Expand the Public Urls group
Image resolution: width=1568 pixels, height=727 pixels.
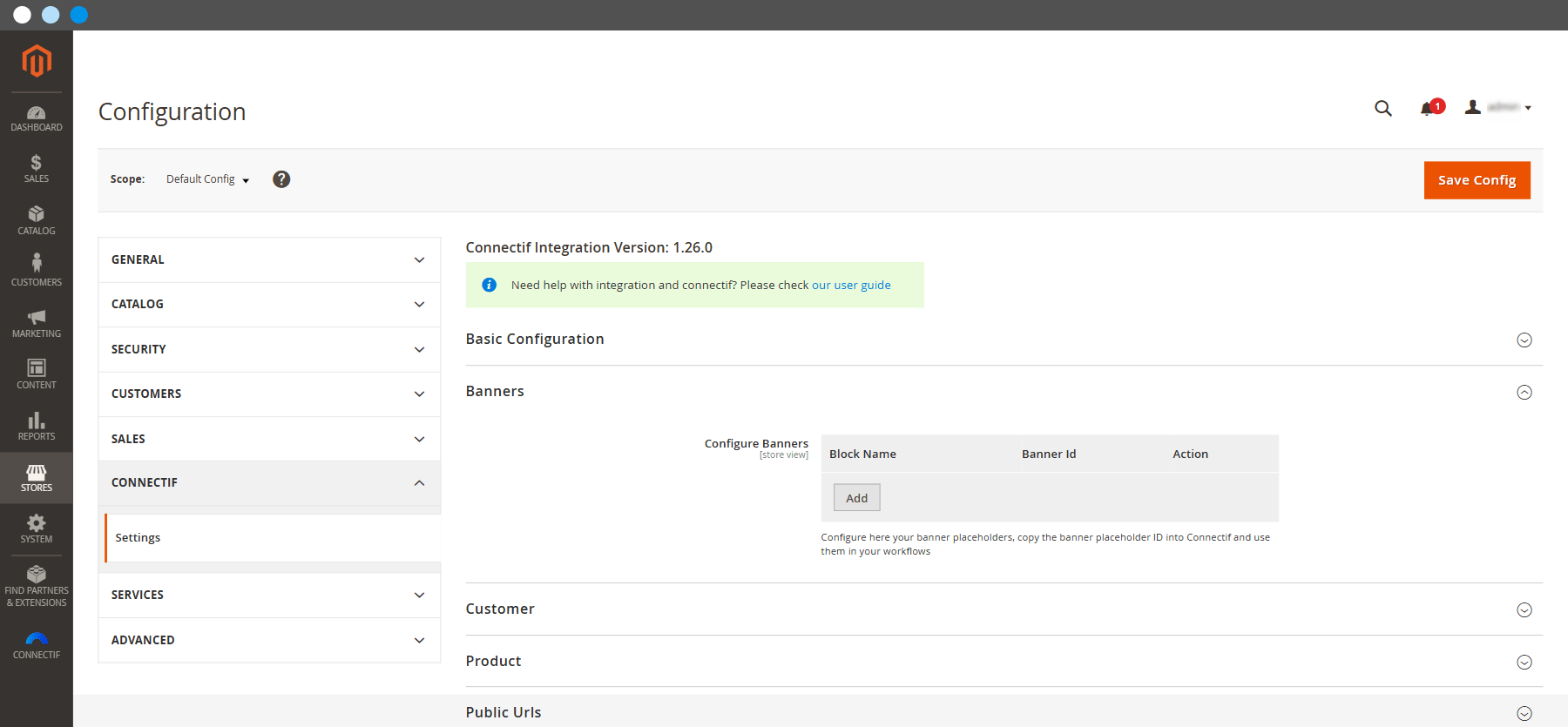[x=1004, y=712]
